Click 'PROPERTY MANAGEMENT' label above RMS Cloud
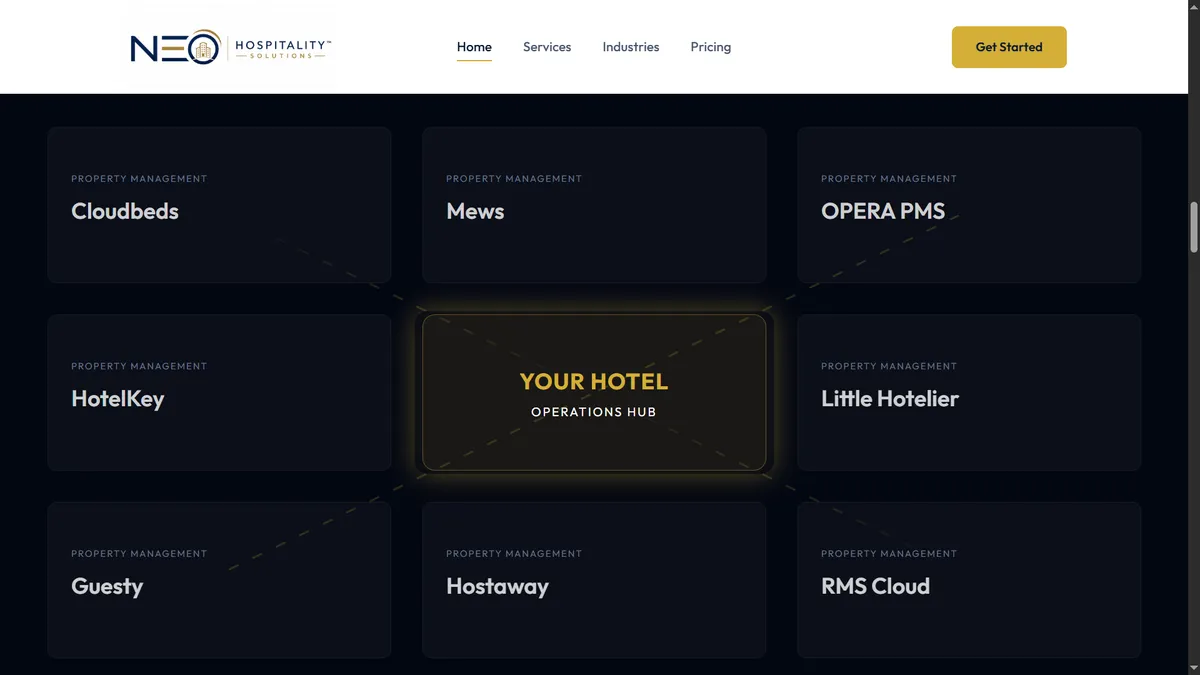Screen dimensions: 1200x675 point(889,554)
